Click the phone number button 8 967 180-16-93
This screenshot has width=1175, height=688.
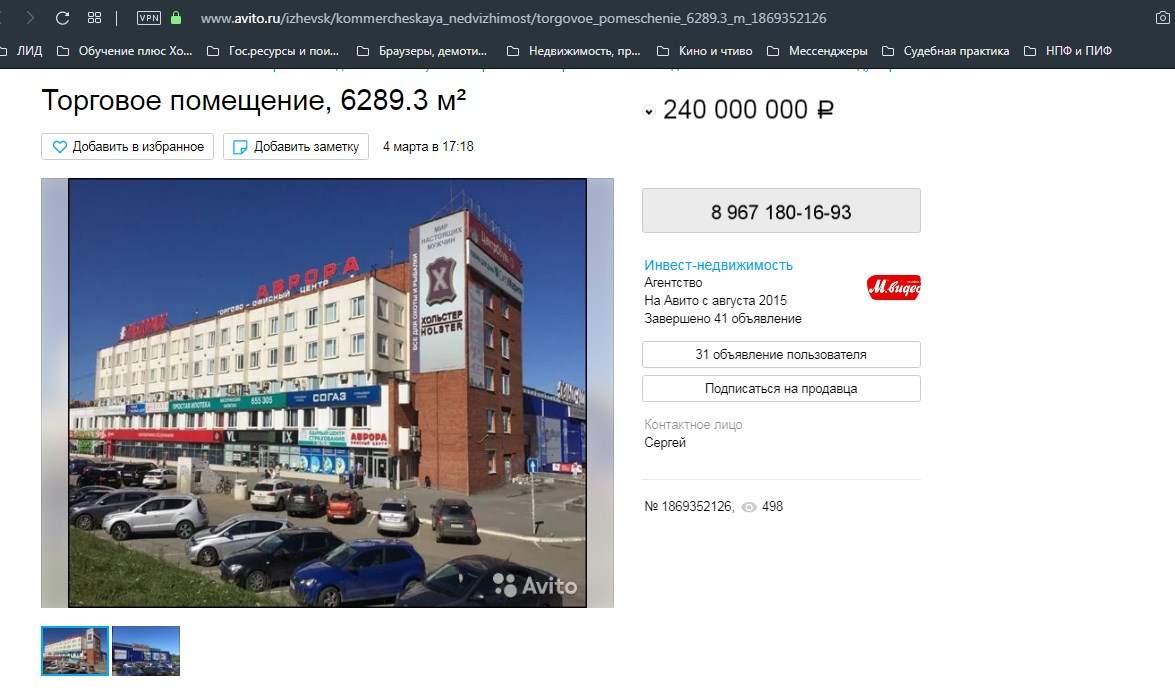(x=781, y=211)
